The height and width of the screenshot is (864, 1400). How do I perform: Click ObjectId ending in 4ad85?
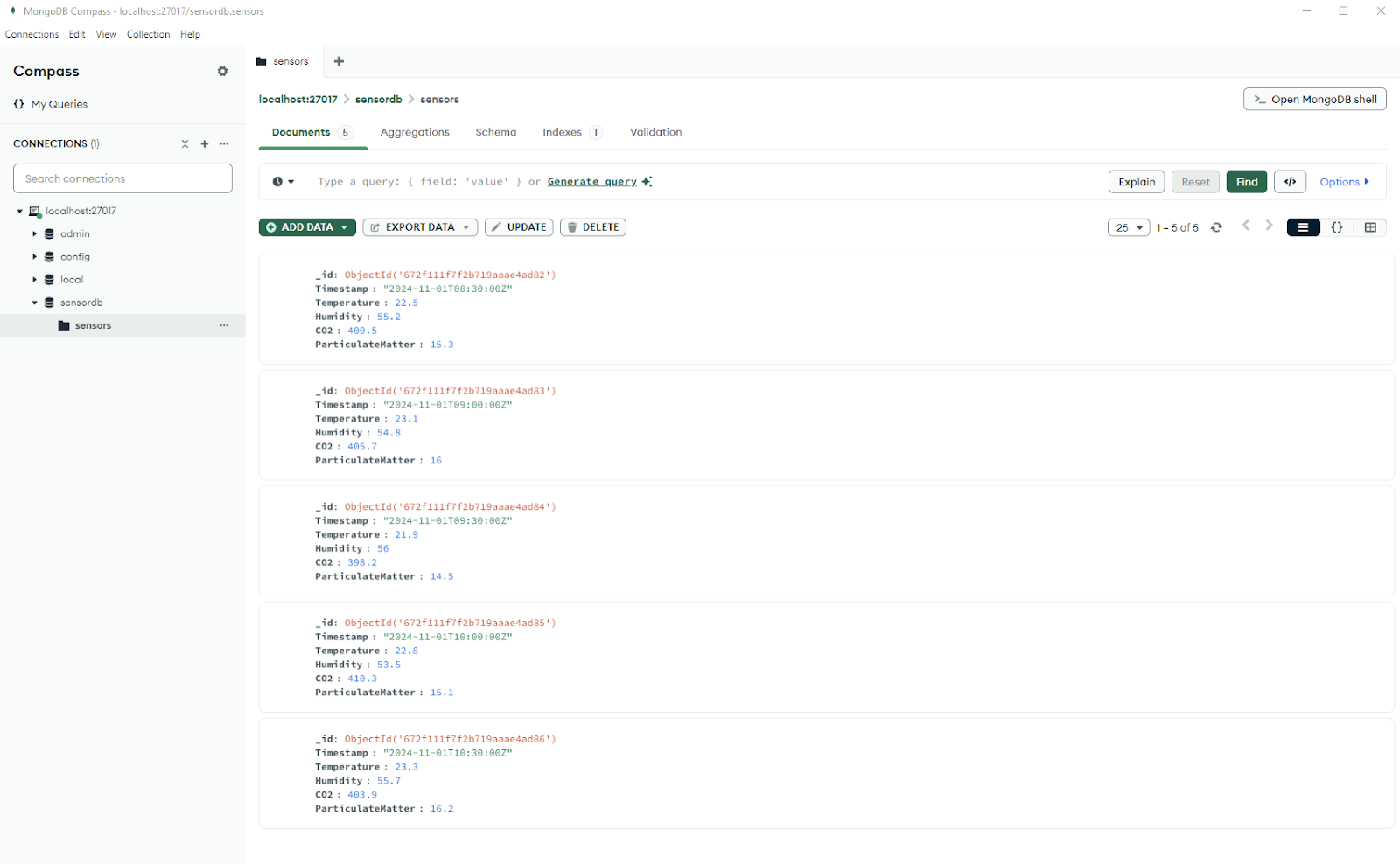tap(450, 624)
